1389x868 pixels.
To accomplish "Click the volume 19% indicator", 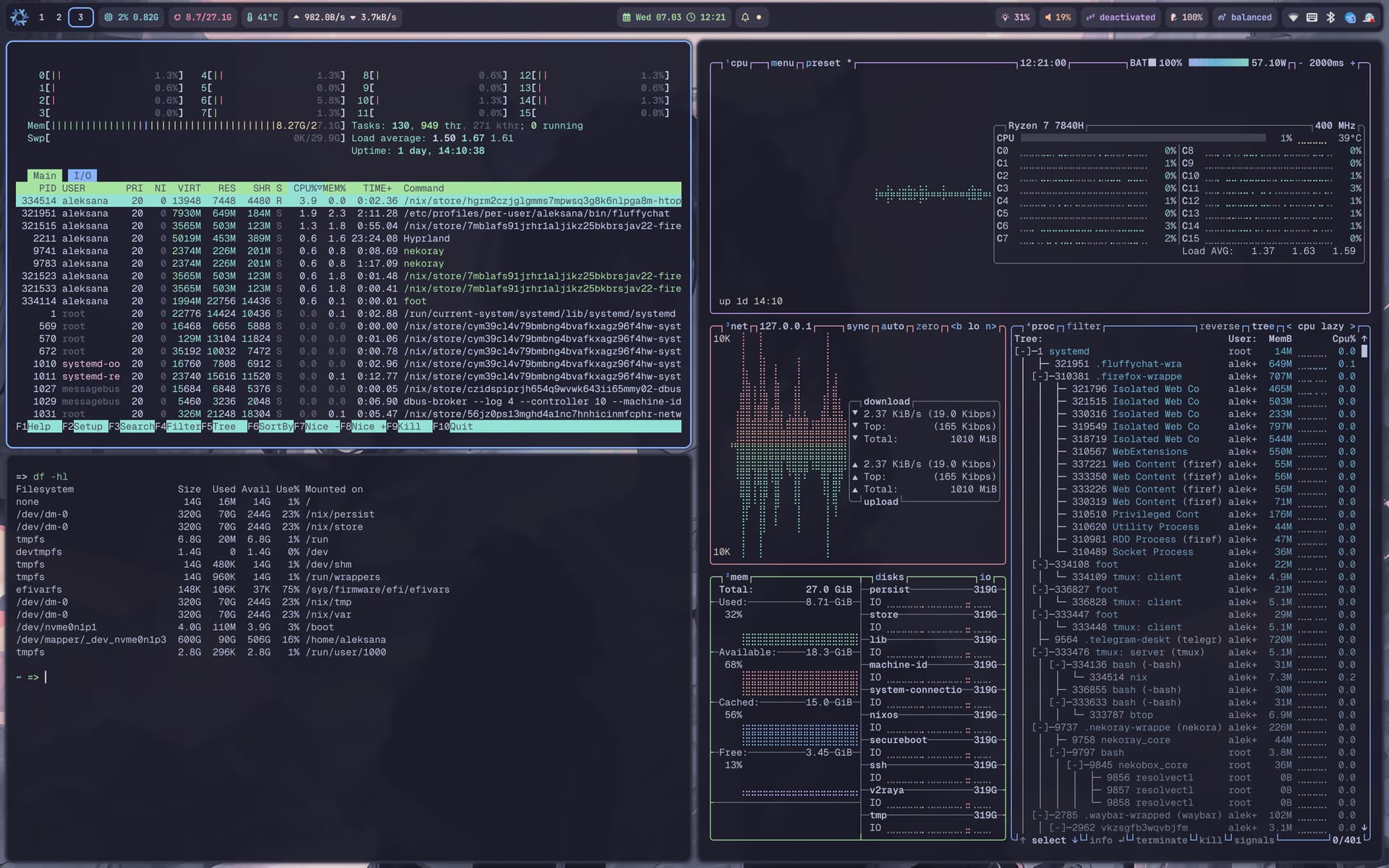I will [1057, 17].
